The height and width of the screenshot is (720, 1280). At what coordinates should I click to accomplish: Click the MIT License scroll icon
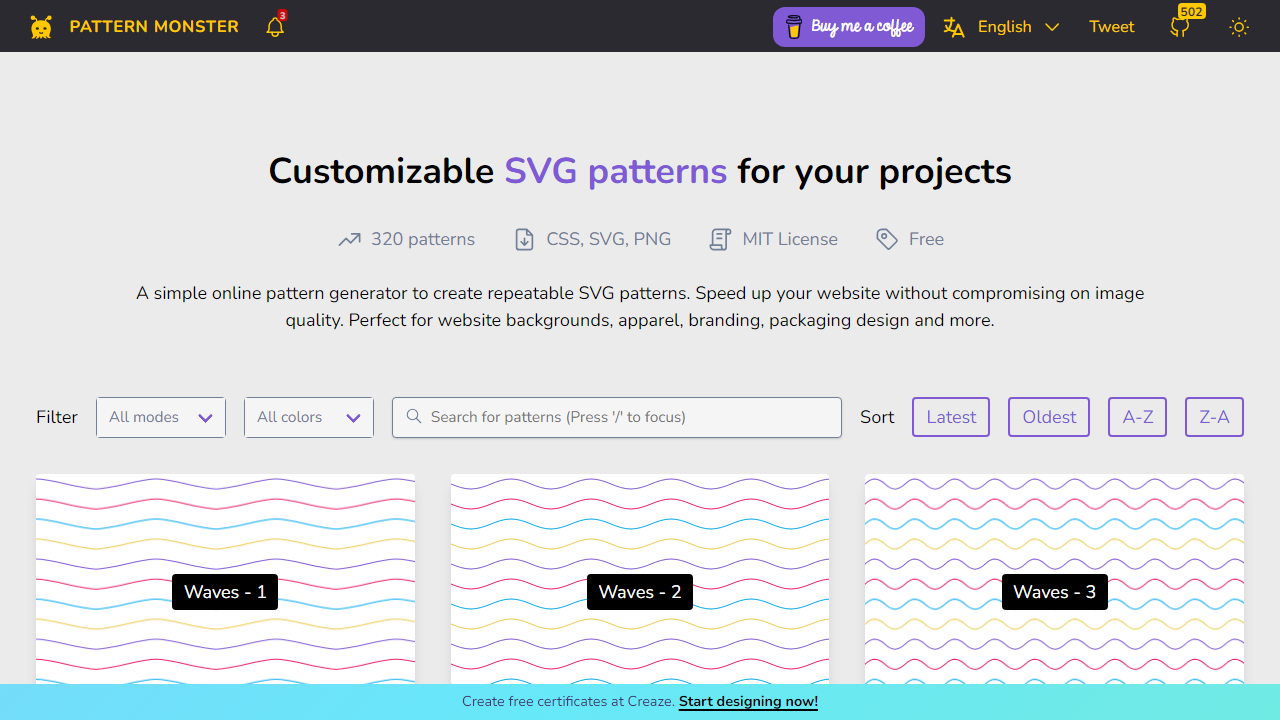click(x=720, y=239)
